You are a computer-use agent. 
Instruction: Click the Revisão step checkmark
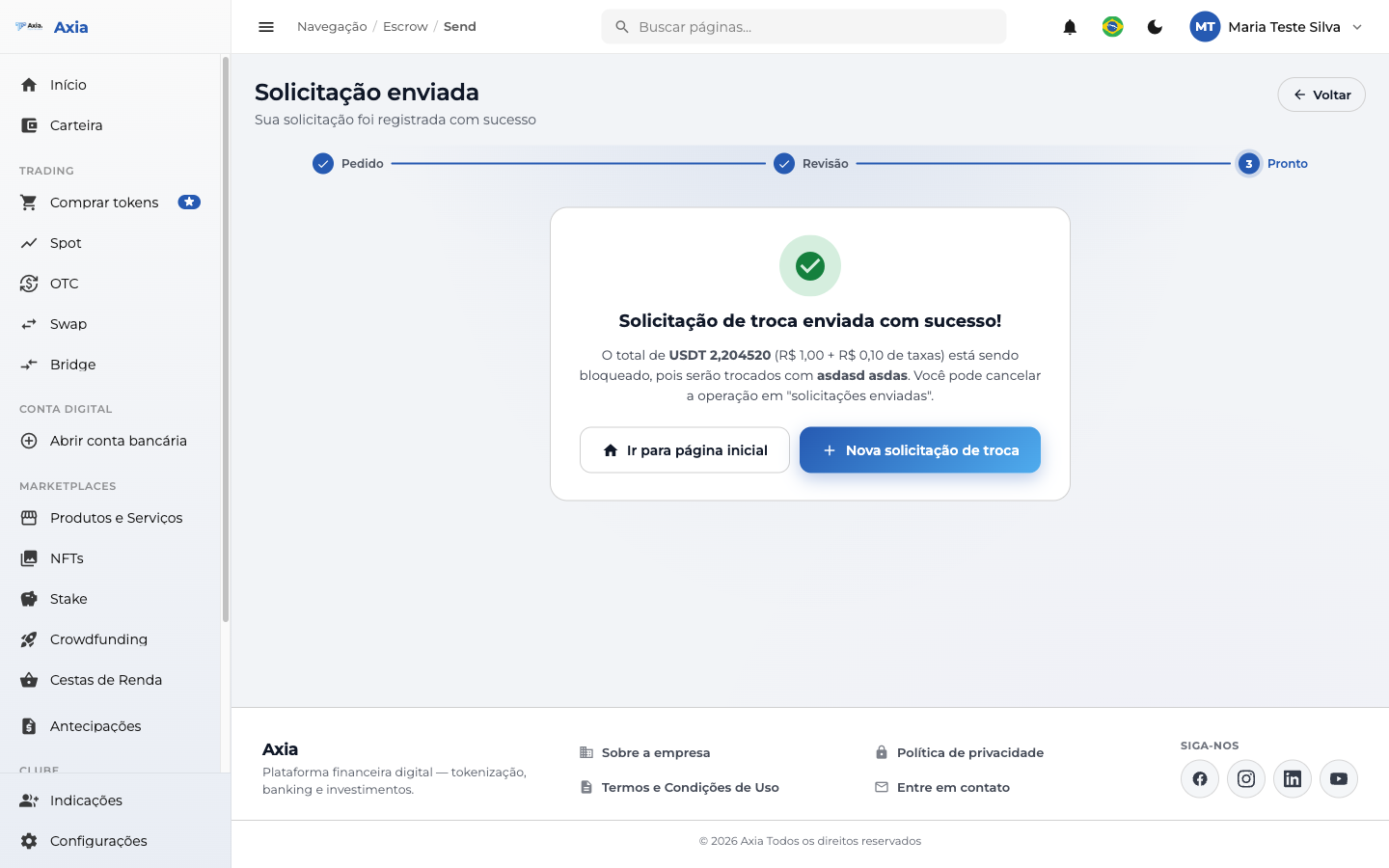pos(784,164)
